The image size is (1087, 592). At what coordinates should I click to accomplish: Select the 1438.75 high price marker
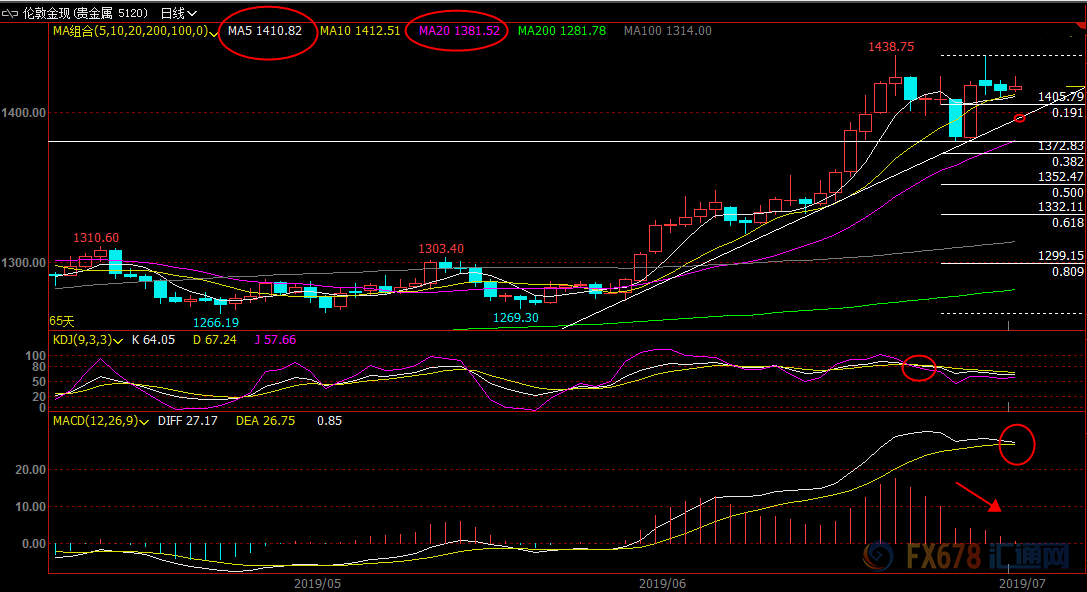(891, 46)
